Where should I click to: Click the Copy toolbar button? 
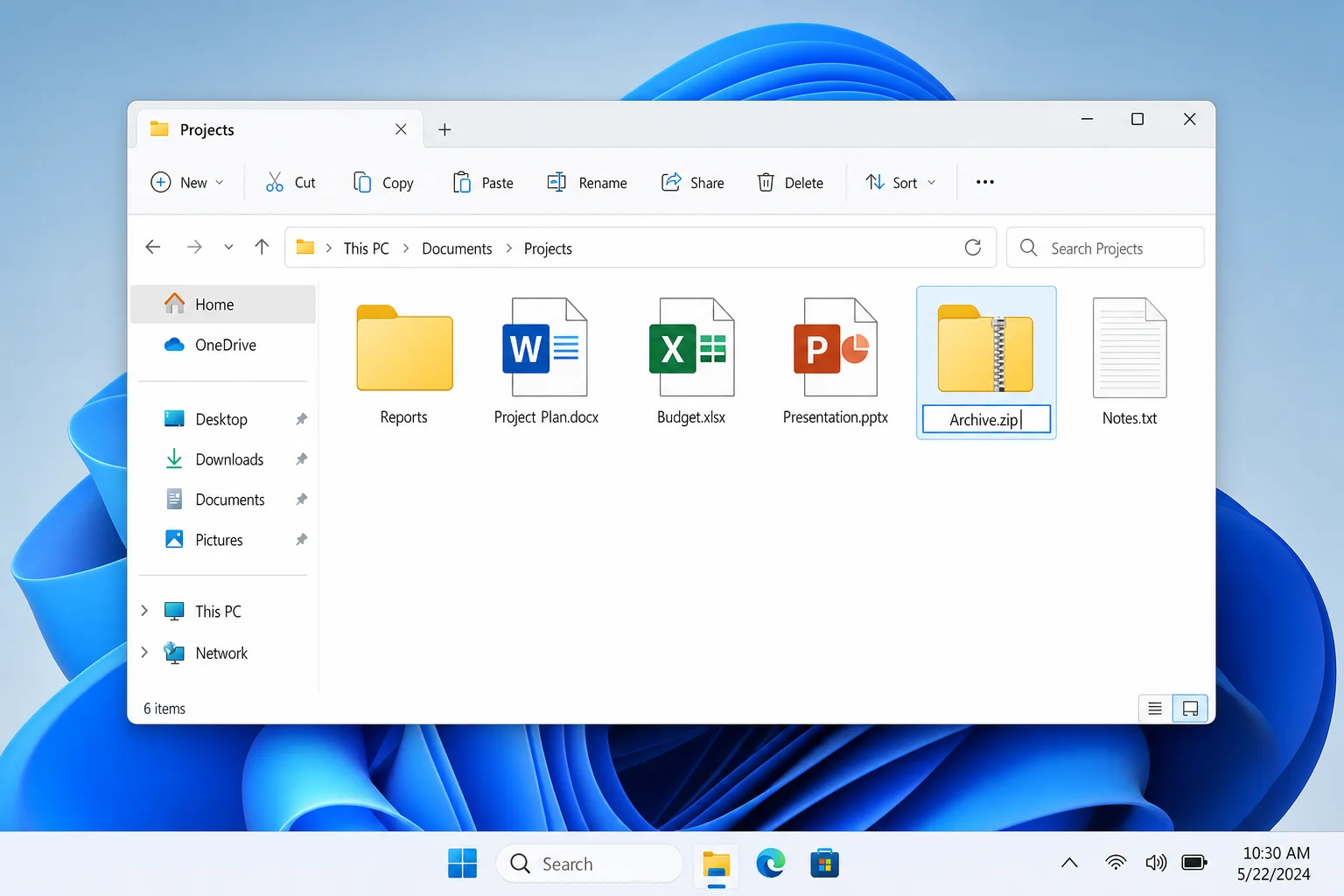click(x=382, y=182)
